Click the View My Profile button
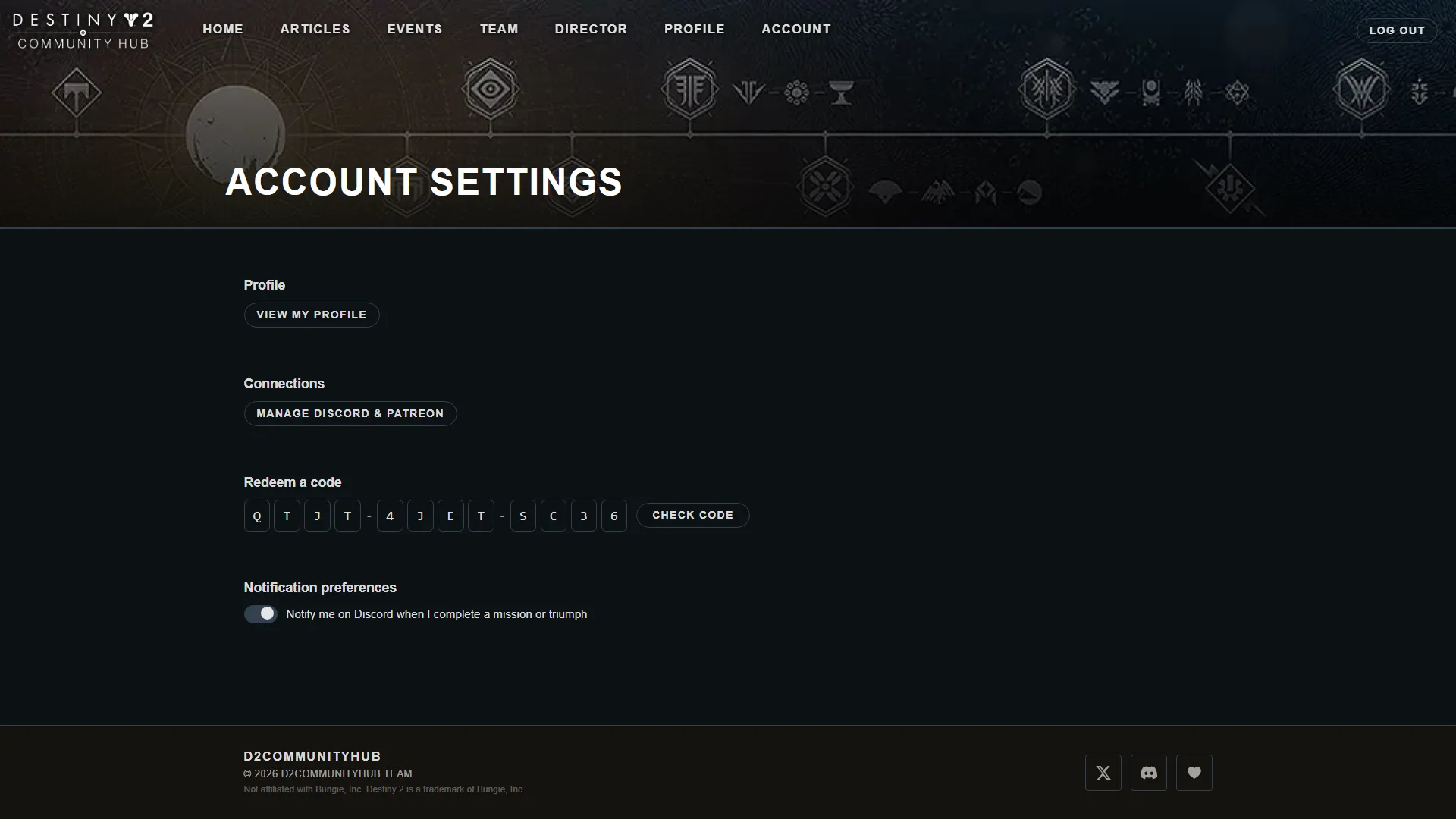 pyautogui.click(x=312, y=315)
